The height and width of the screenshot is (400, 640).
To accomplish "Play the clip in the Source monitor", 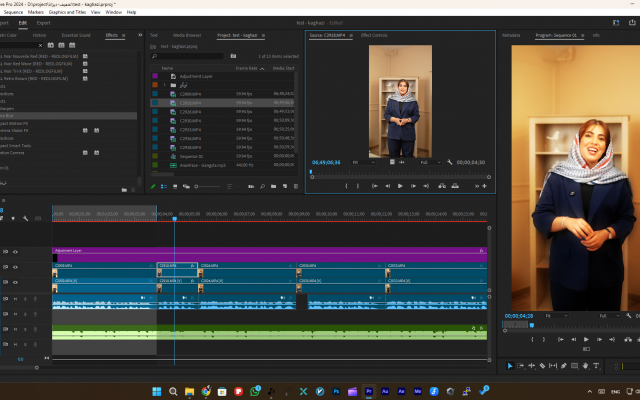I will pos(400,186).
